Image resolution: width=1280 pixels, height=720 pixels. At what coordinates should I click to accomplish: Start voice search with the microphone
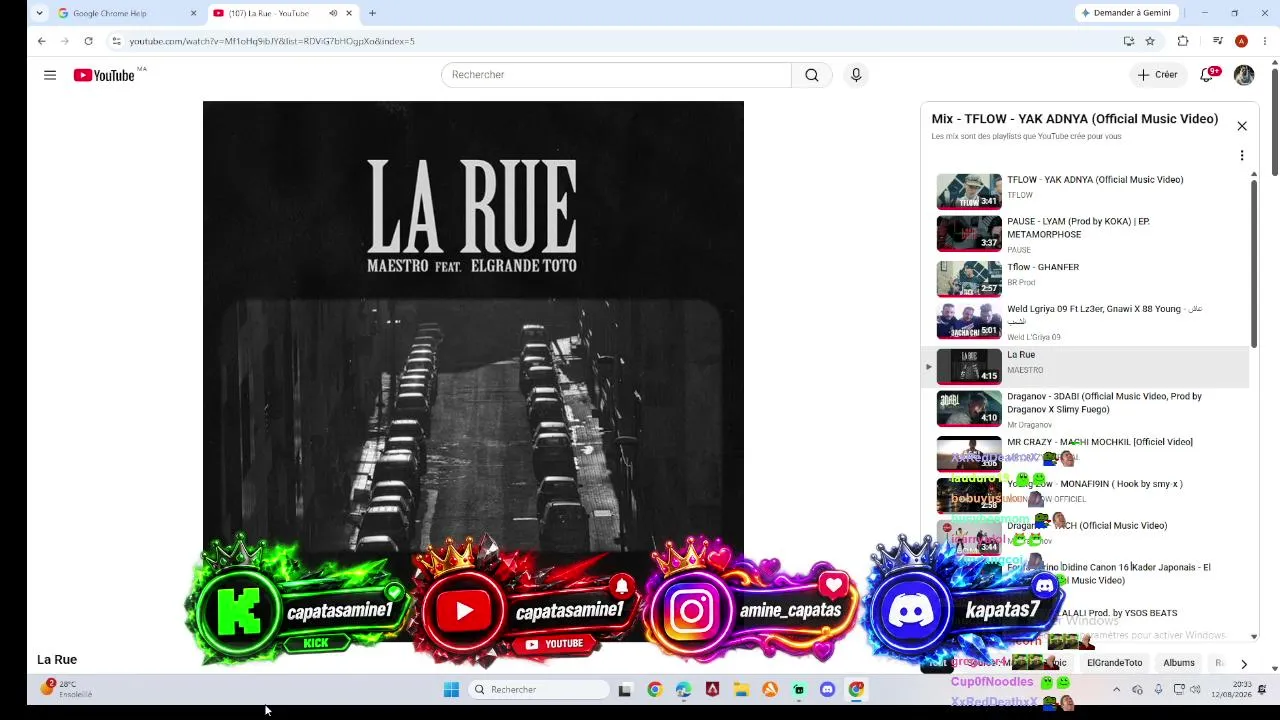856,75
